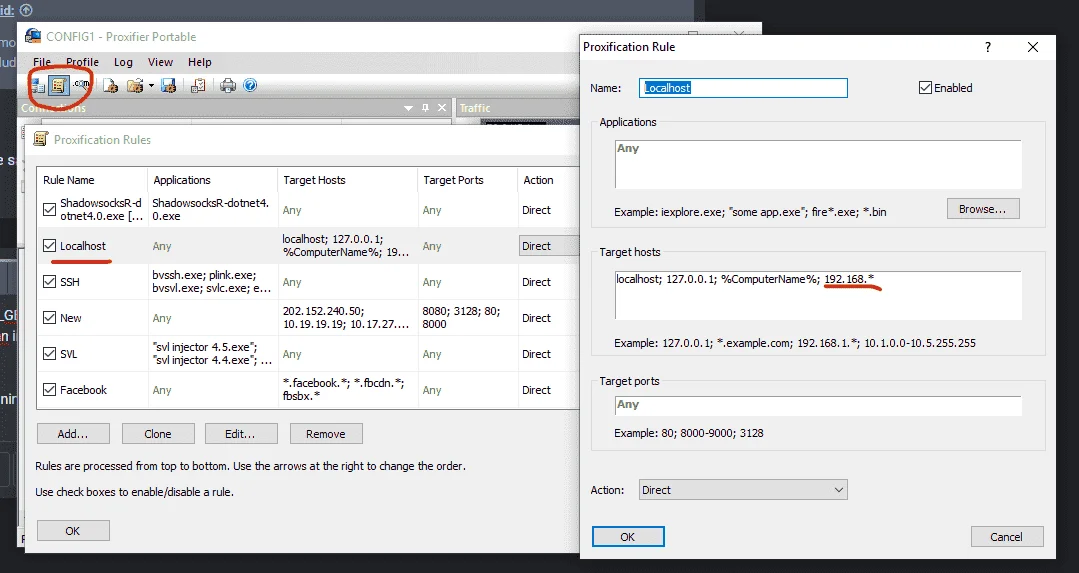
Task: Open the Help menu
Action: coord(200,62)
